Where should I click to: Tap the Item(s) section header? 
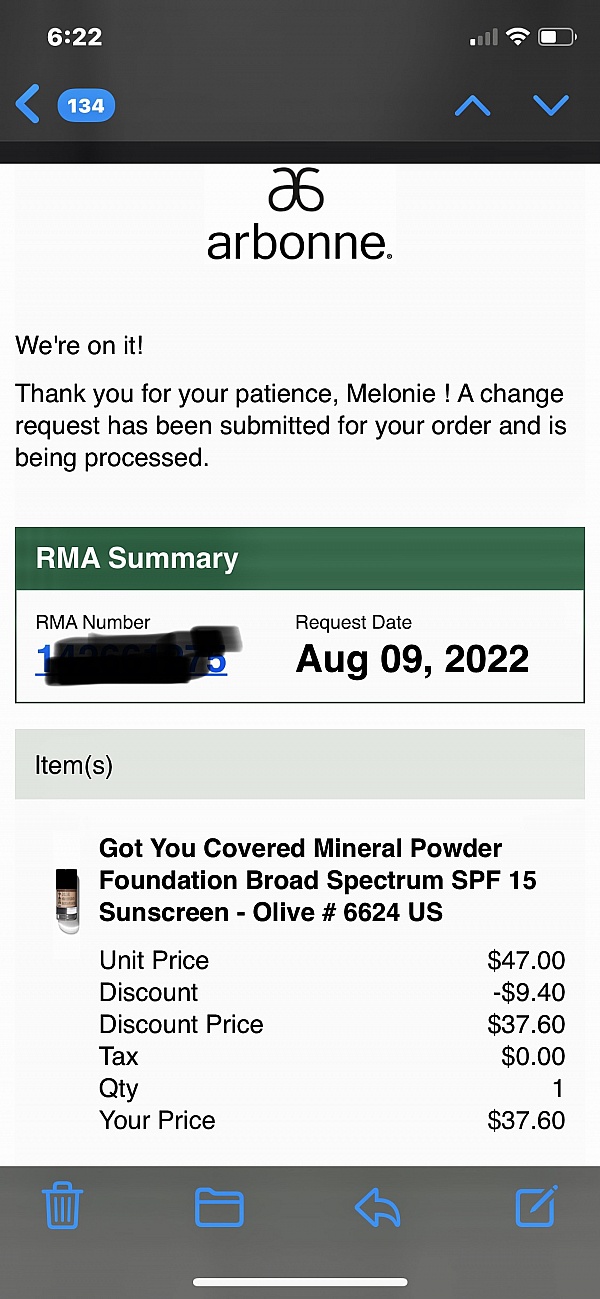pos(300,765)
